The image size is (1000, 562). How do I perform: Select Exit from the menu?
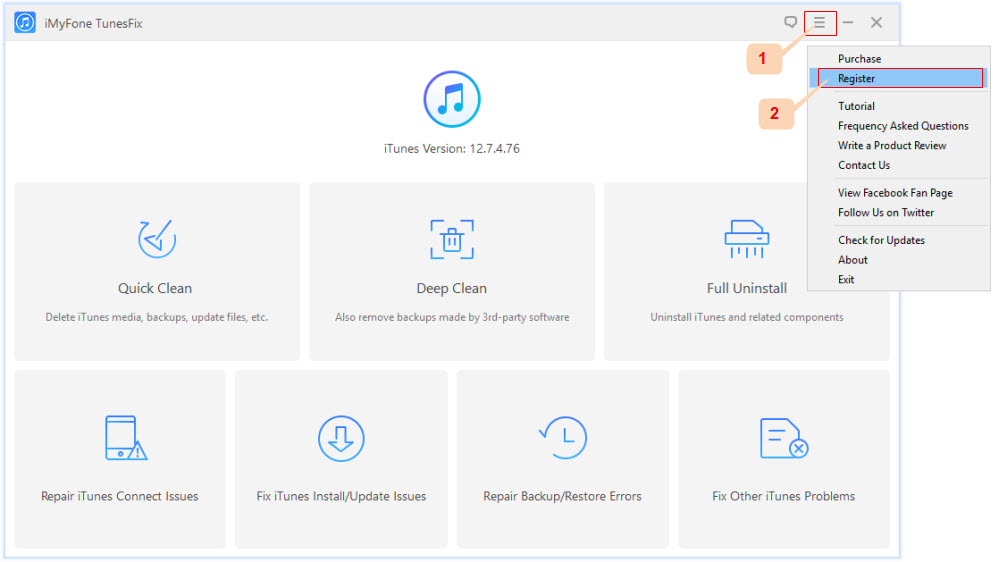(846, 279)
